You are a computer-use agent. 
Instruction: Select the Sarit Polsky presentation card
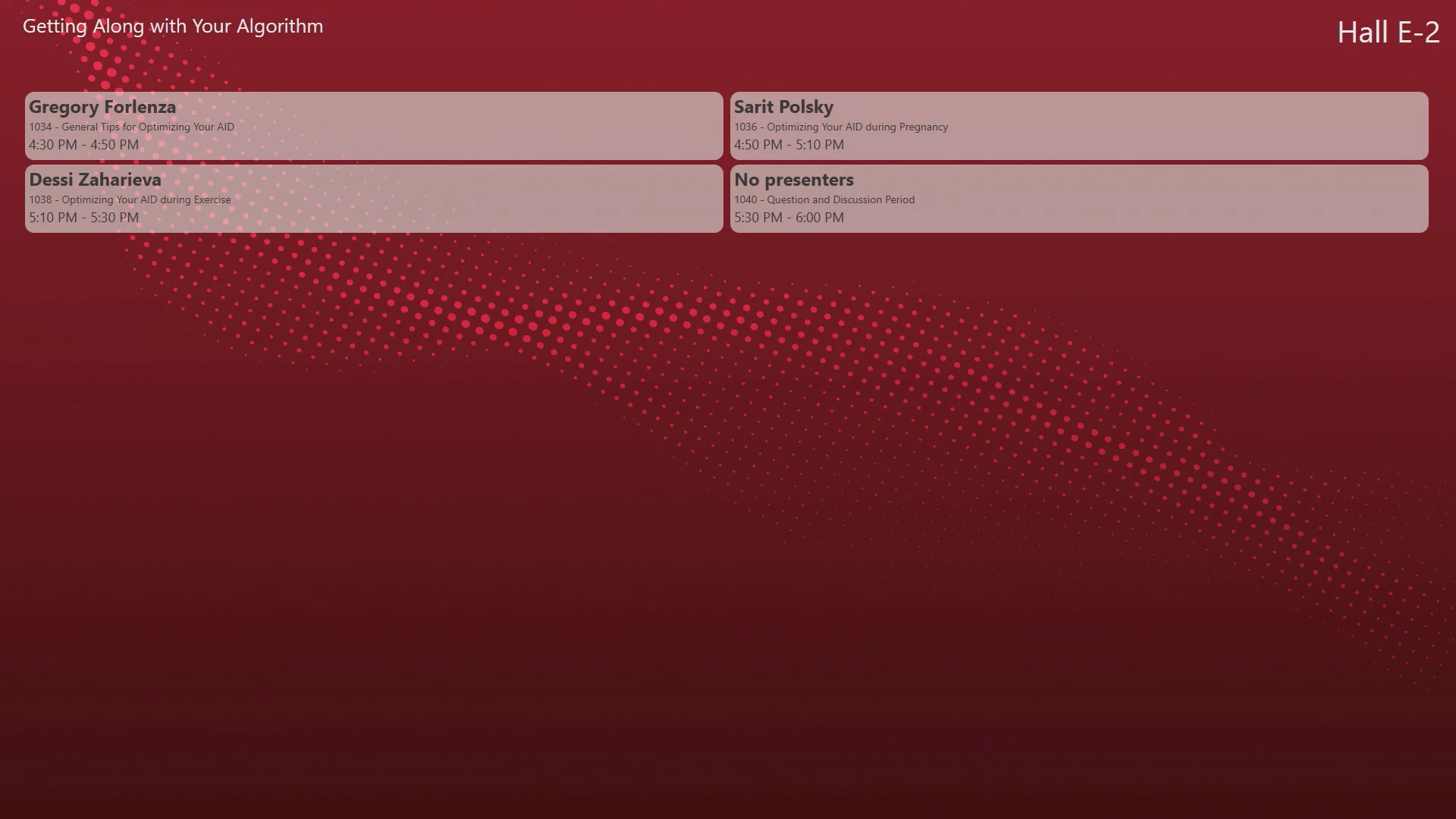tap(1079, 126)
